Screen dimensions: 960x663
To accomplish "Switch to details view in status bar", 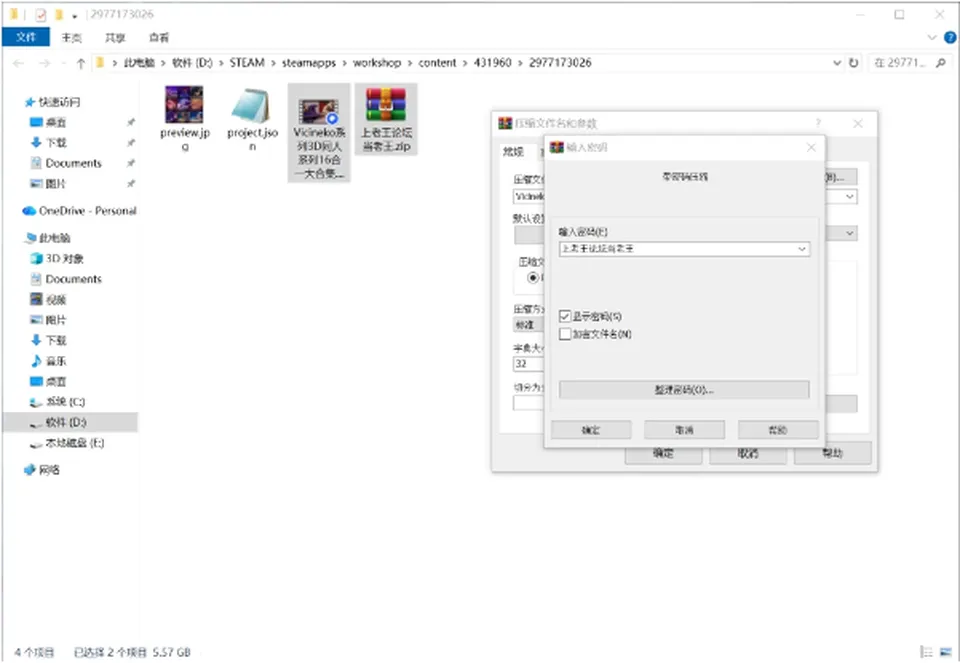I will pyautogui.click(x=927, y=652).
